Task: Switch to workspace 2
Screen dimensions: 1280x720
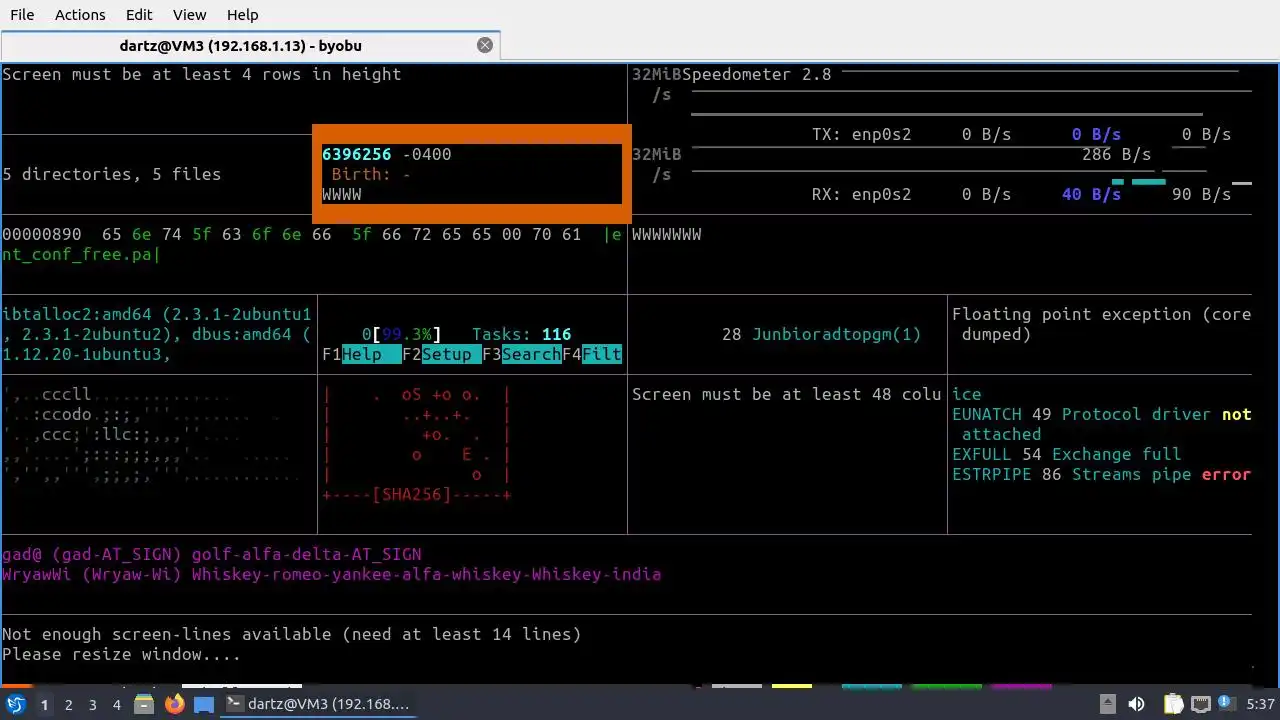Action: point(68,704)
